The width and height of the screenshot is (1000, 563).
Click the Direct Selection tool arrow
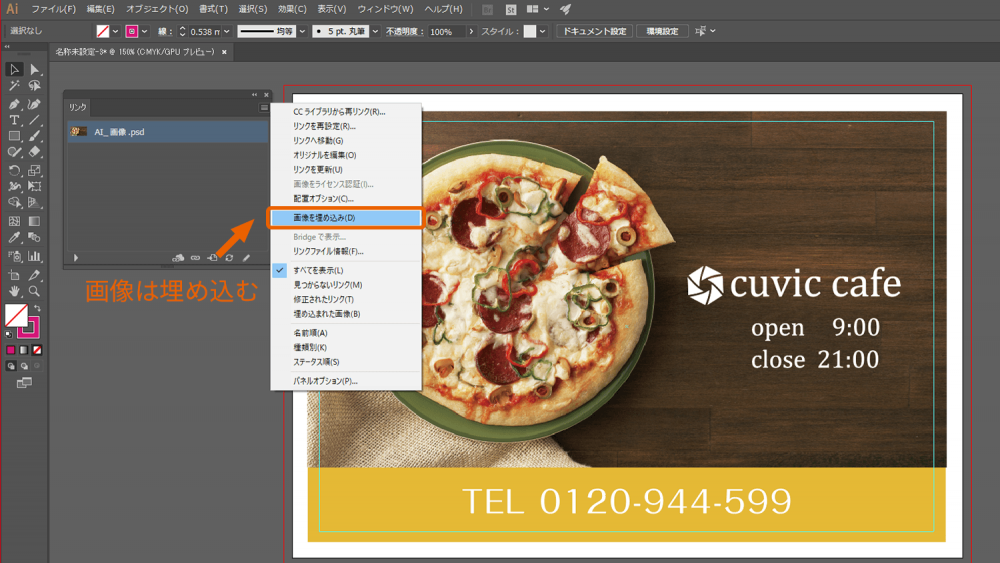(x=34, y=69)
